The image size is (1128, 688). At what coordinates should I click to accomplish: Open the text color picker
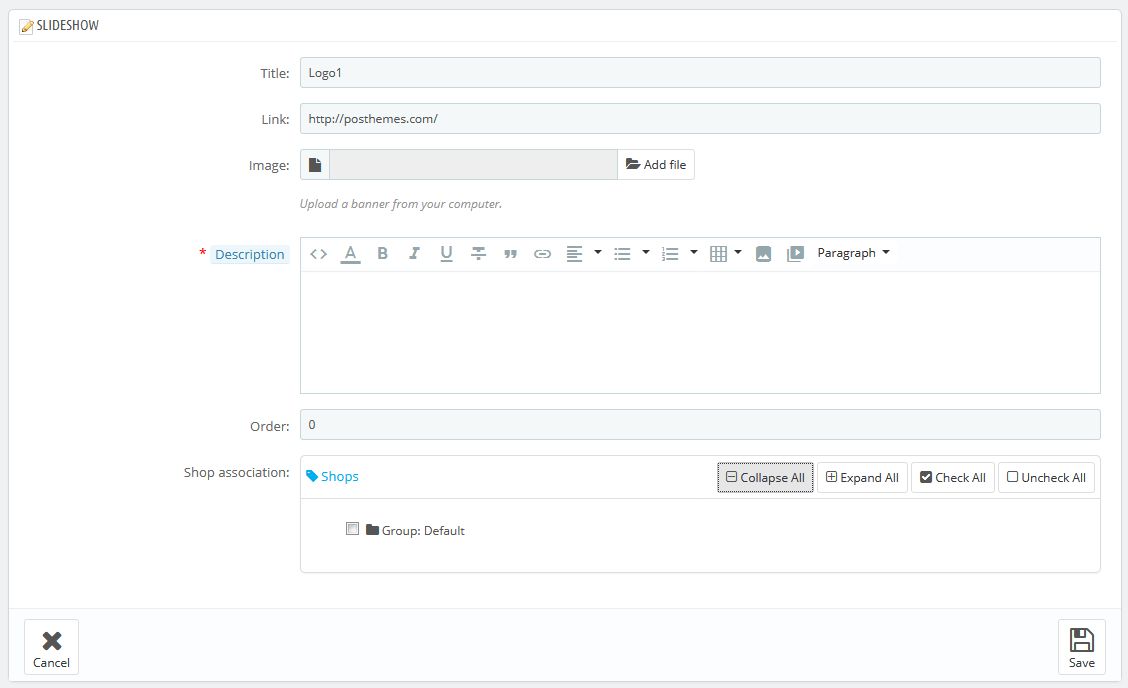[x=350, y=254]
